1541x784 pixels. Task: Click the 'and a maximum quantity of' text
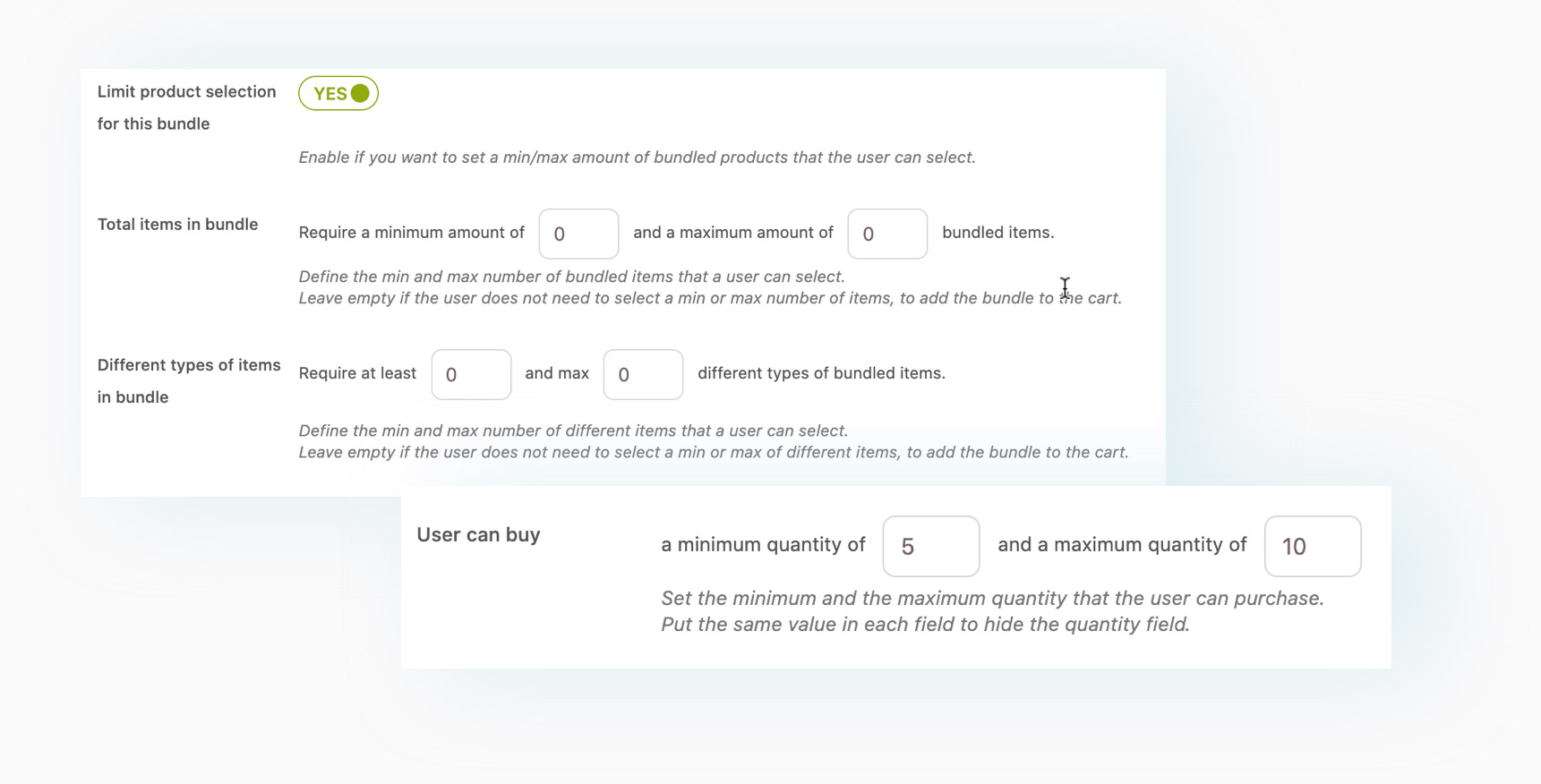tap(1122, 545)
